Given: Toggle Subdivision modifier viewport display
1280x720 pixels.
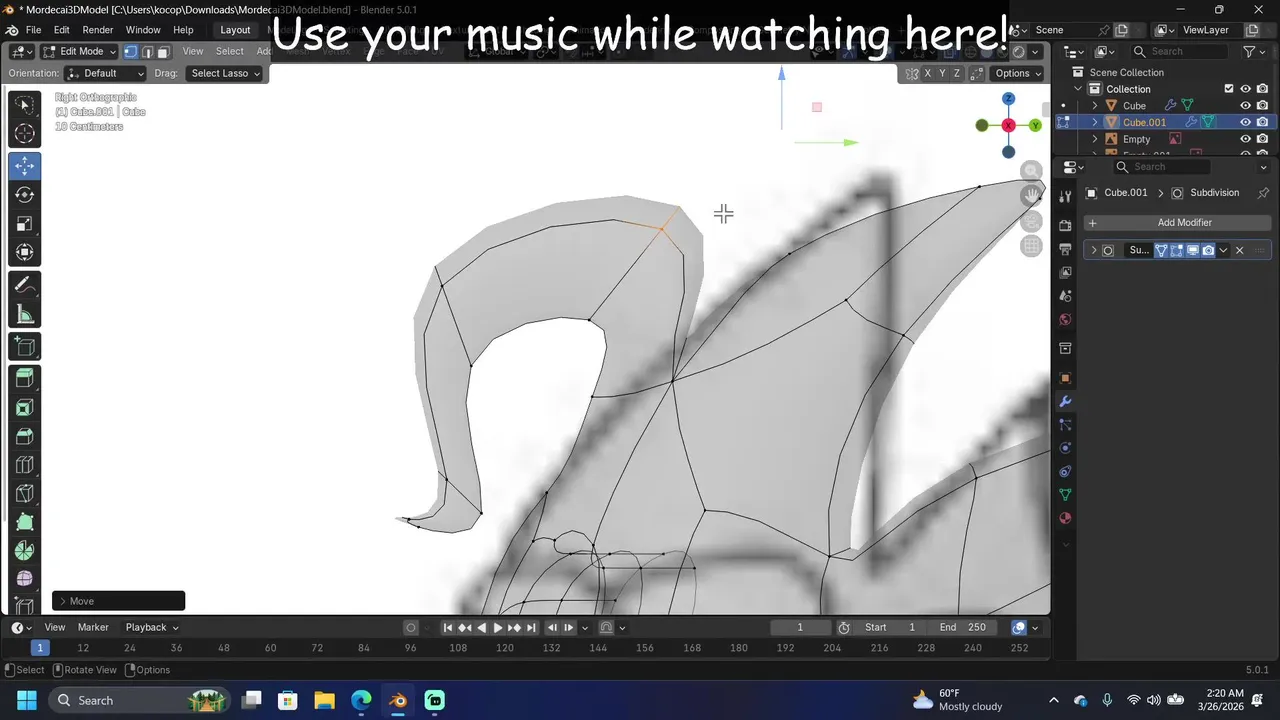Looking at the screenshot, I should [x=1193, y=250].
